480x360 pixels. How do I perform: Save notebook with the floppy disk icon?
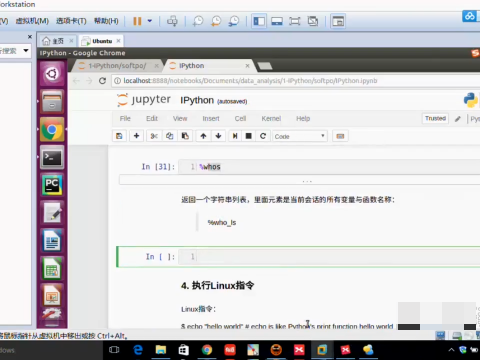point(119,136)
